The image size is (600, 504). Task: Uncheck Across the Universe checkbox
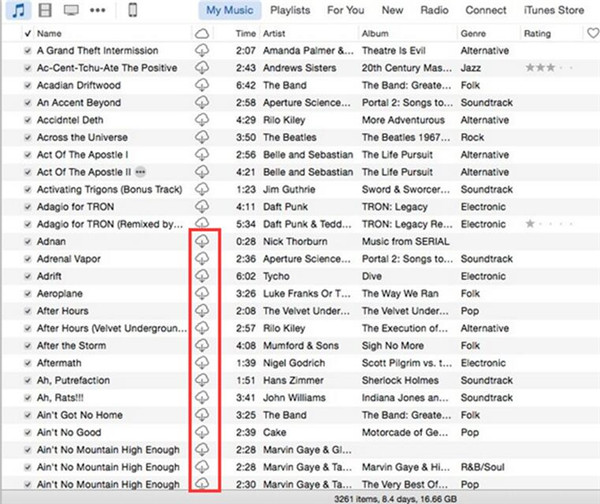28,137
